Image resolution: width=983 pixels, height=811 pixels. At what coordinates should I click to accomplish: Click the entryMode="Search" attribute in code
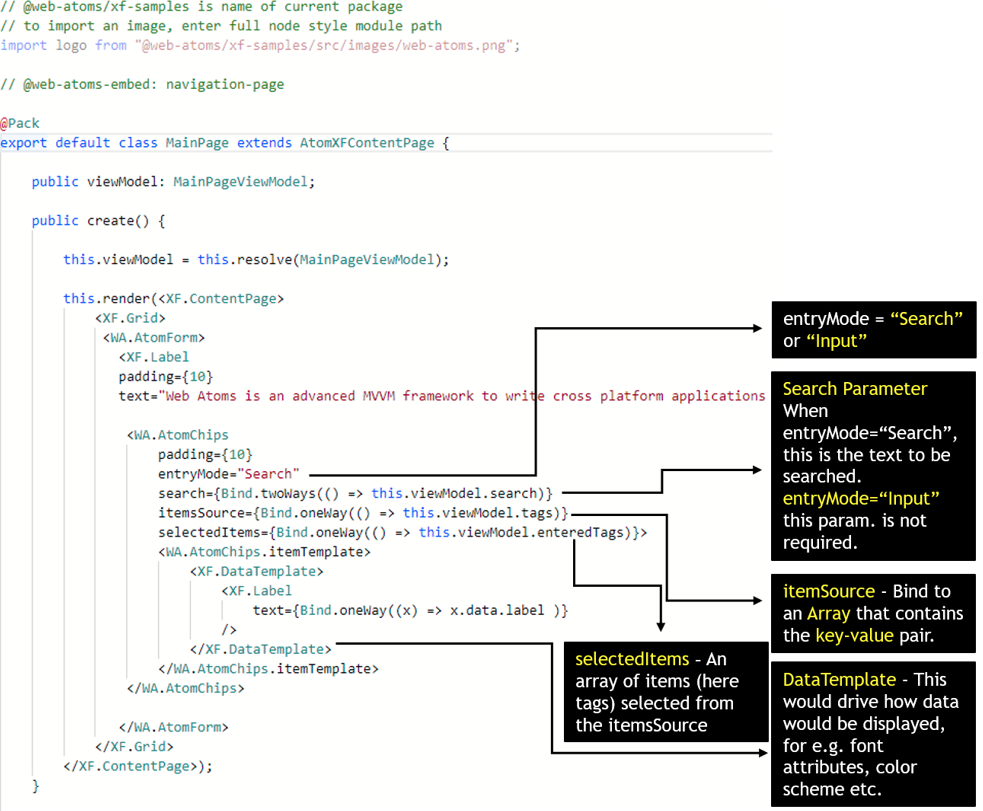pos(228,474)
